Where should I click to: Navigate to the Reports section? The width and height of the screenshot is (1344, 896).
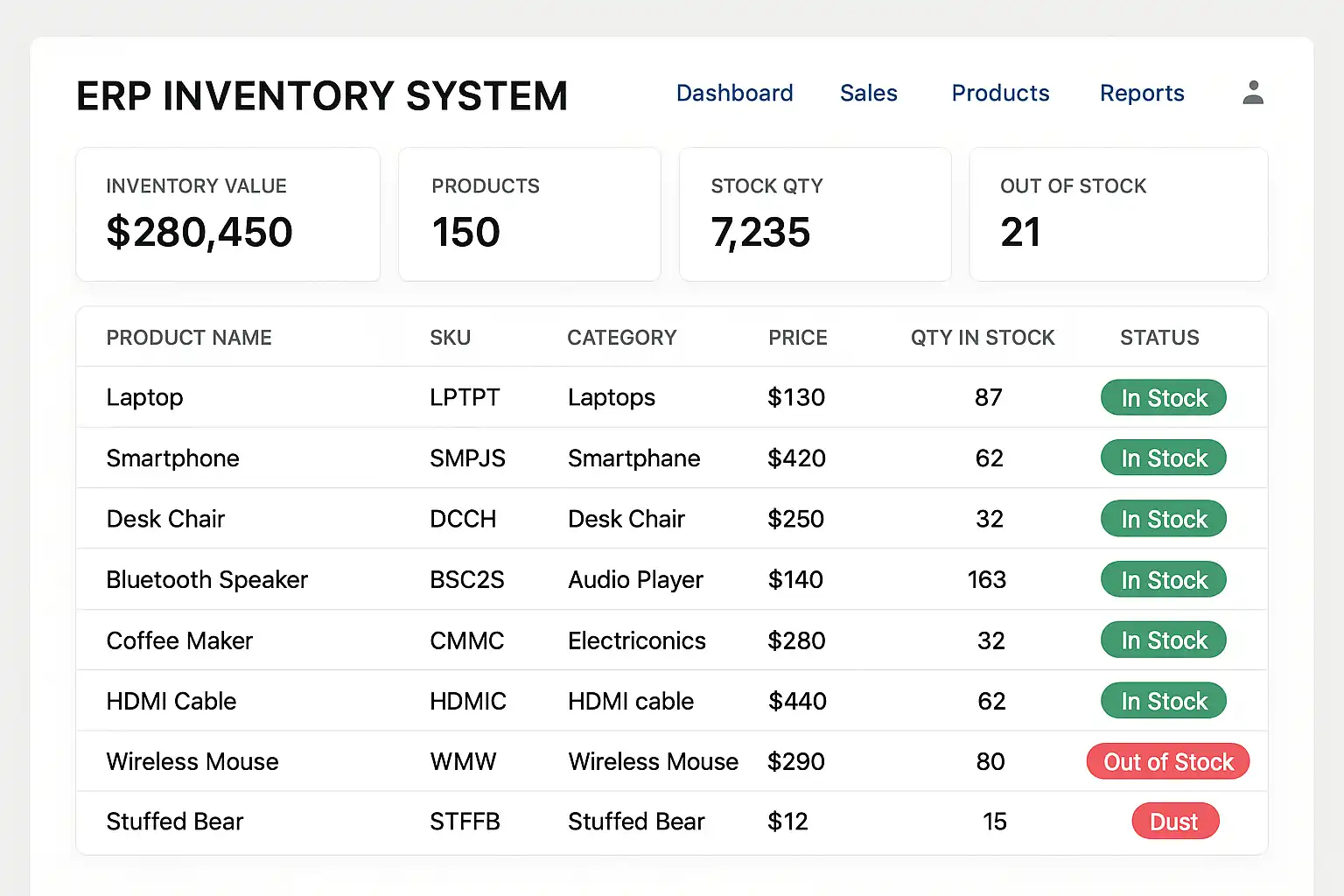pos(1142,94)
